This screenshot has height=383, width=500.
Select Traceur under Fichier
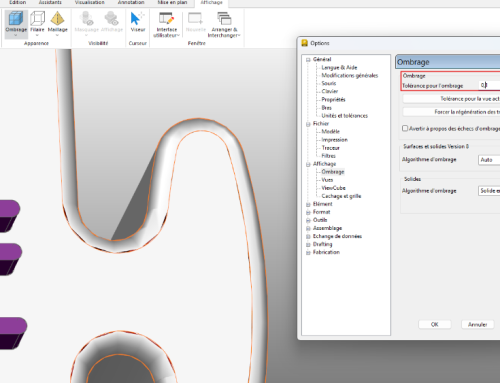pos(330,148)
